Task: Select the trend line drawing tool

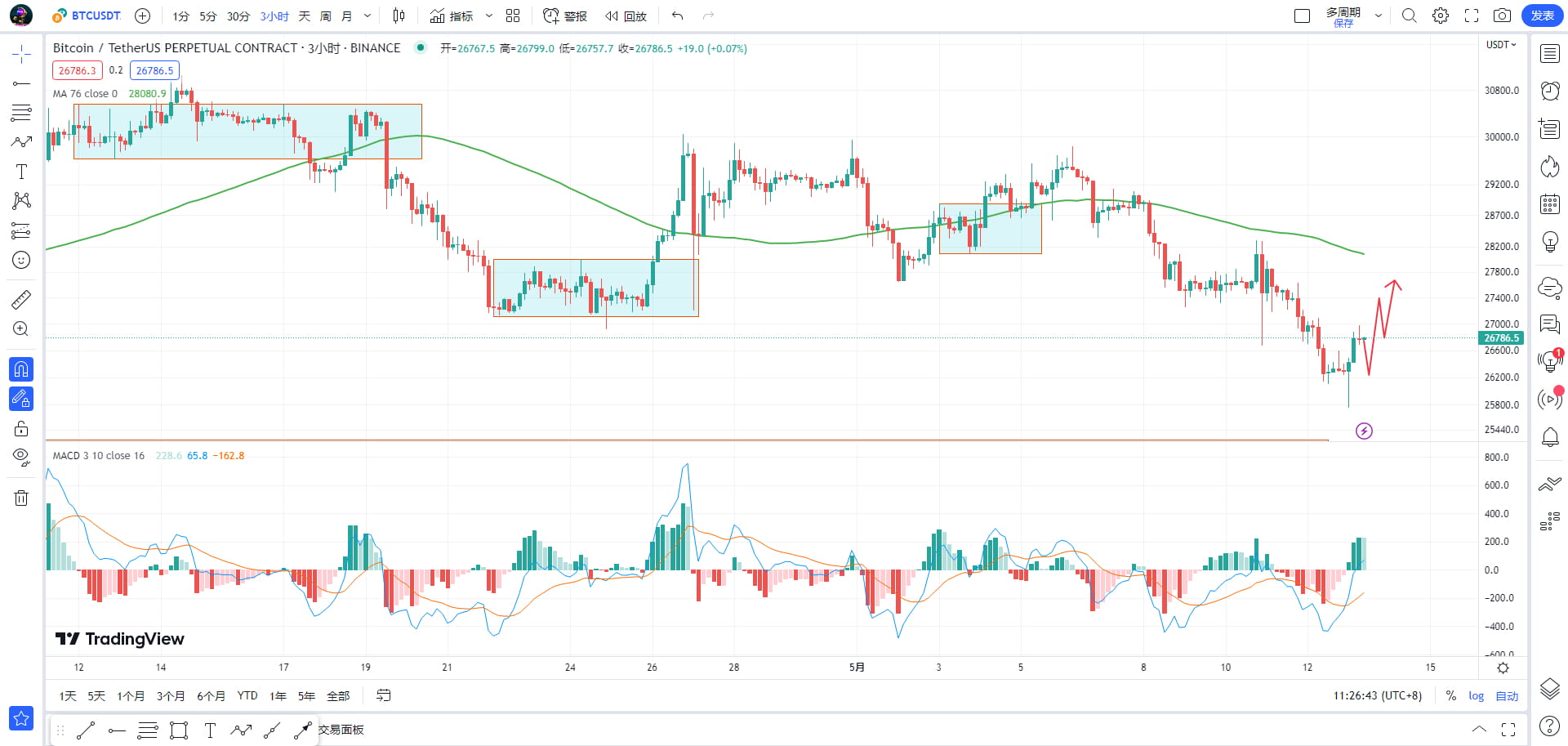Action: 21,83
